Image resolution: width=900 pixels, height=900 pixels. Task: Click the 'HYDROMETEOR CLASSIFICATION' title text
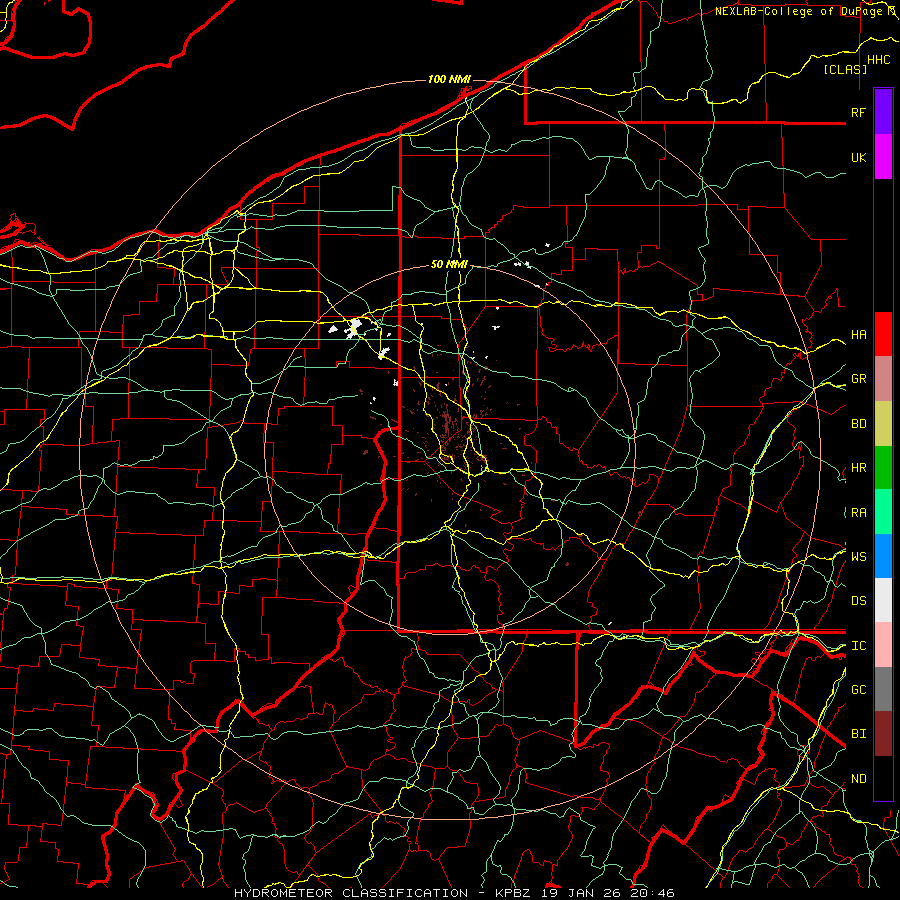pos(351,893)
